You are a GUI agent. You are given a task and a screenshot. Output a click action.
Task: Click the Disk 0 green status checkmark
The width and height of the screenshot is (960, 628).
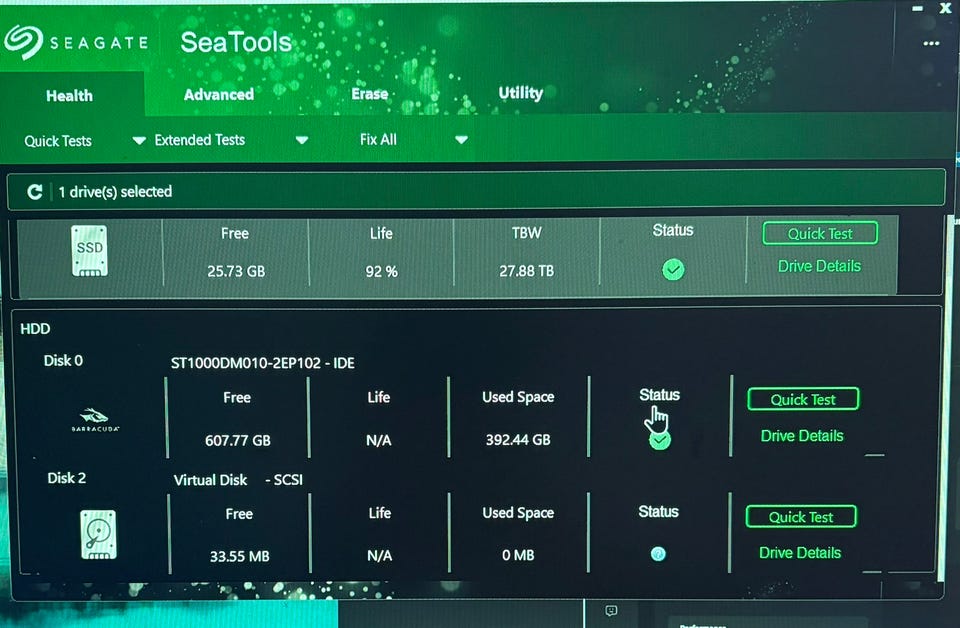(x=660, y=440)
